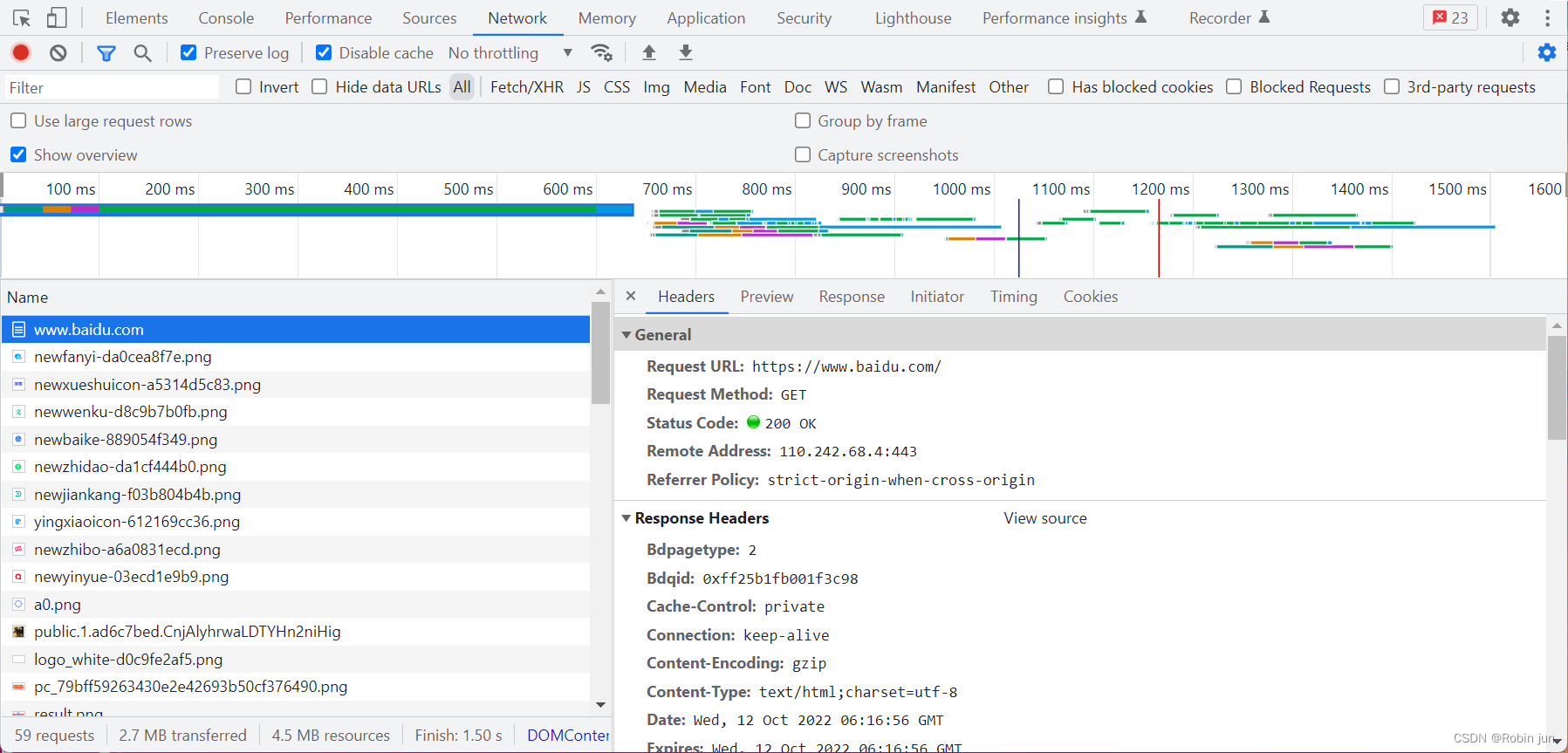This screenshot has height=753, width=1568.
Task: Filter requests by Fetch/XHR
Action: tap(527, 87)
